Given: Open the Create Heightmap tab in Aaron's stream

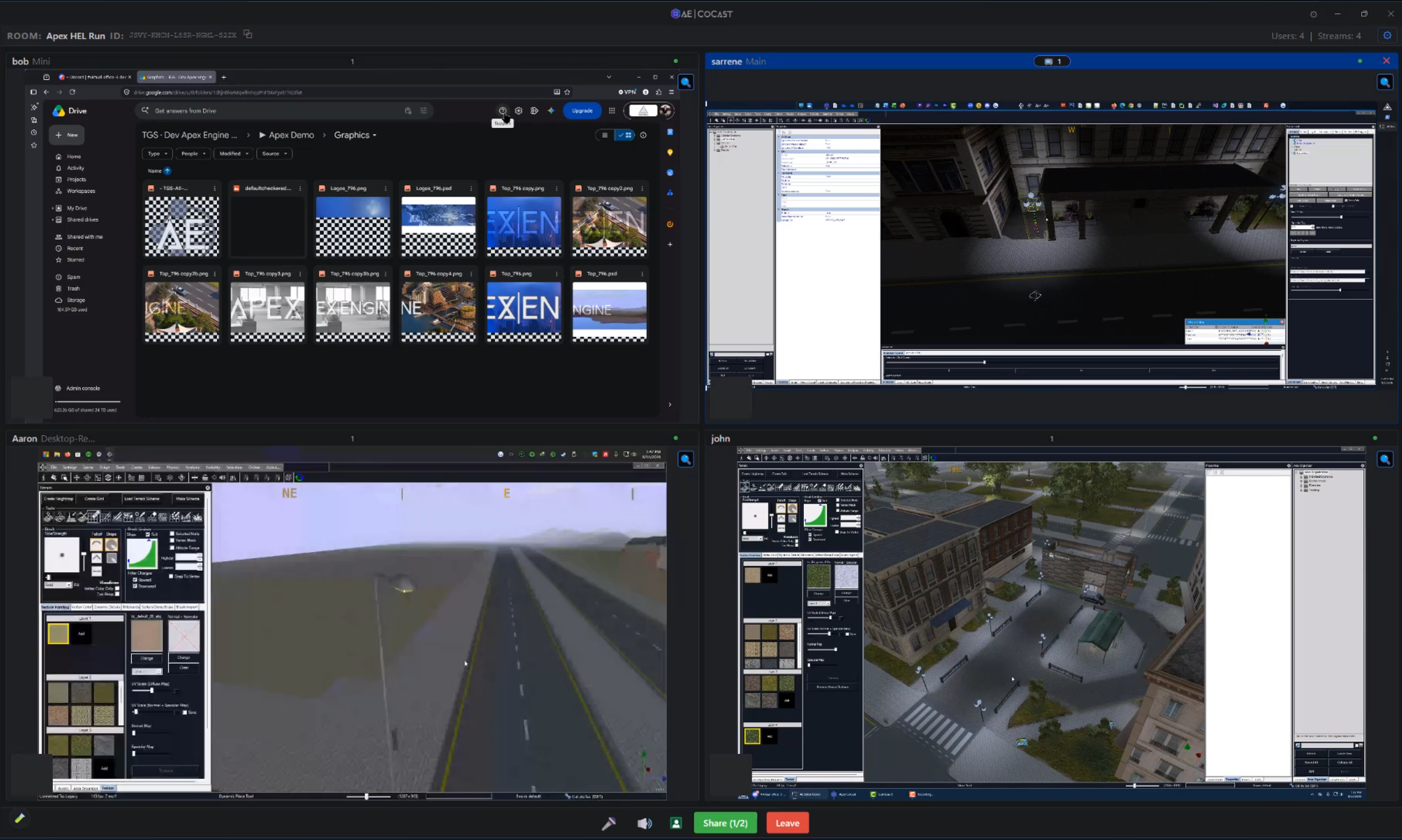Looking at the screenshot, I should pyautogui.click(x=59, y=499).
